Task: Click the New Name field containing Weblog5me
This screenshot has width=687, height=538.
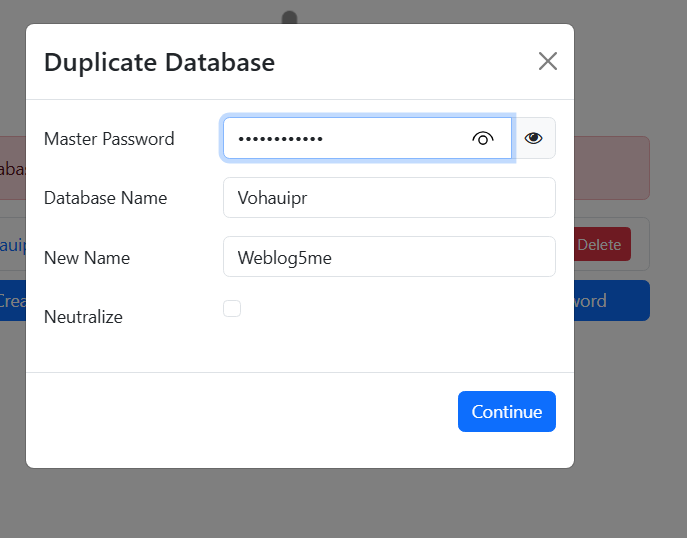Action: point(388,257)
